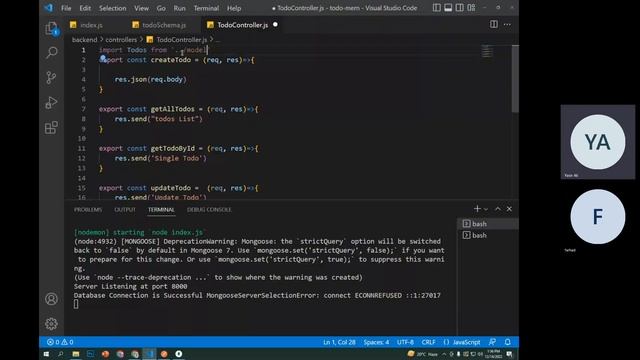
Task: Click the feedback icon in status bar
Action: click(x=493, y=342)
